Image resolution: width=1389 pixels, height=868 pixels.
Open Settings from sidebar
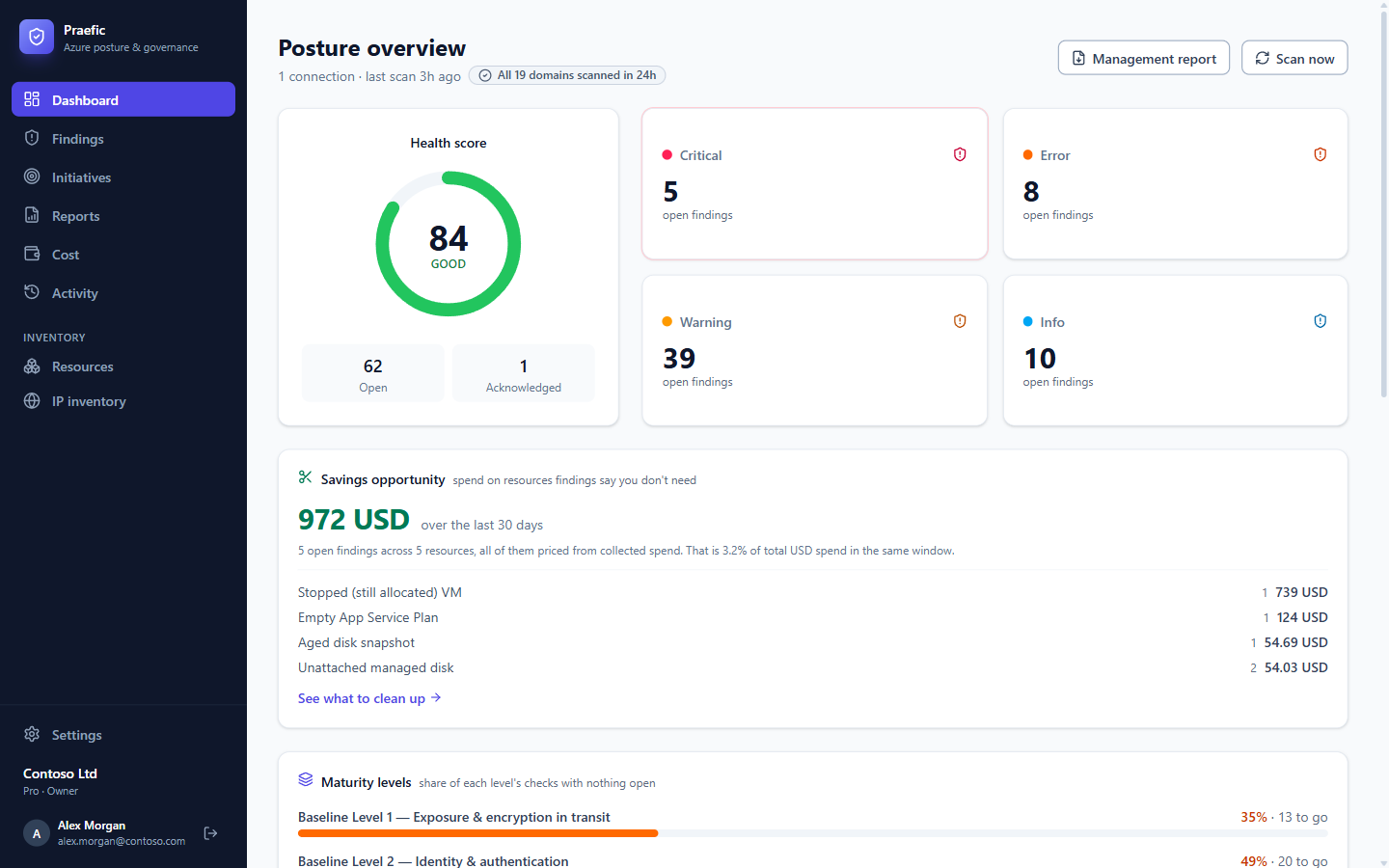(x=123, y=734)
